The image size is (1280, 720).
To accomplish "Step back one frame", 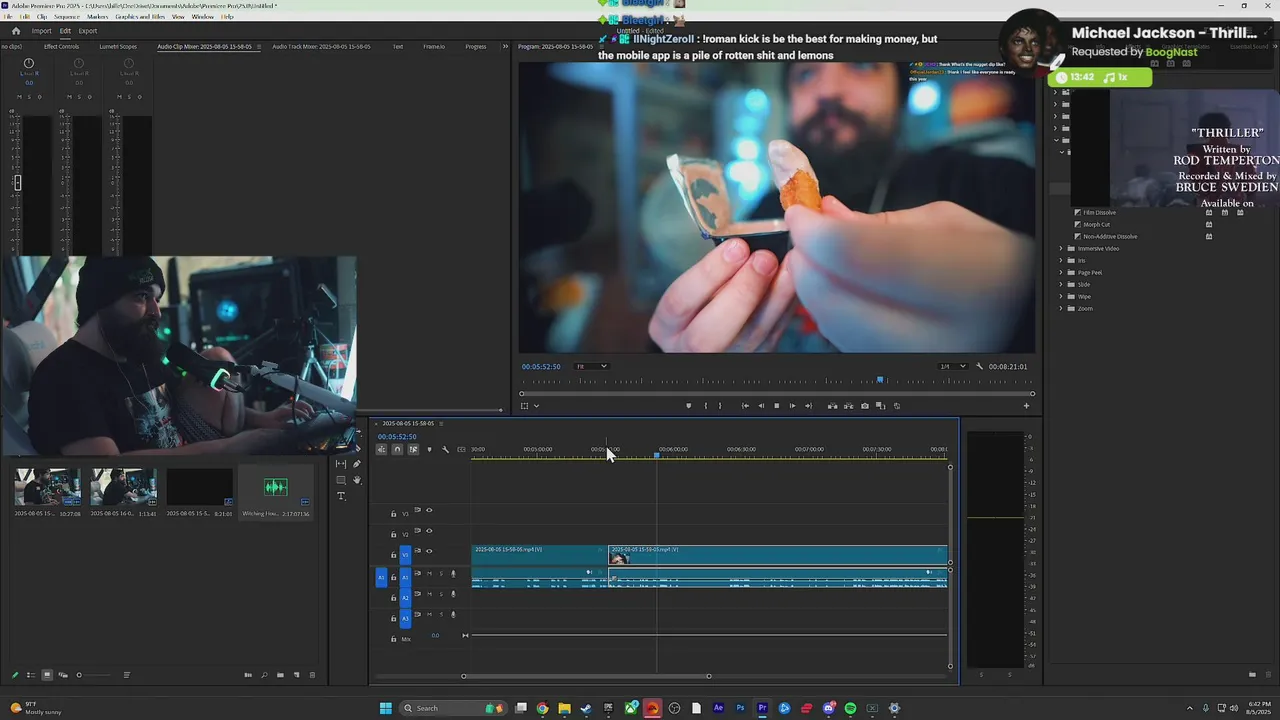I will point(761,406).
